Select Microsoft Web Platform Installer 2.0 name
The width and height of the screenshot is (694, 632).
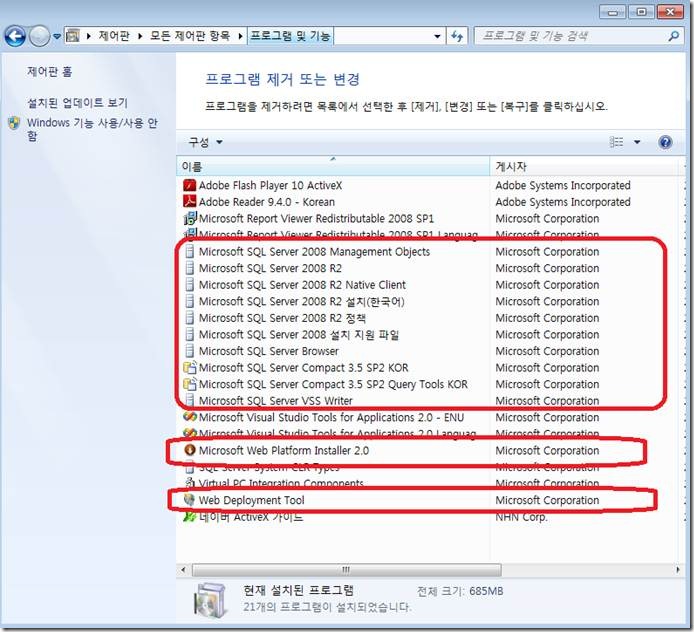(284, 451)
